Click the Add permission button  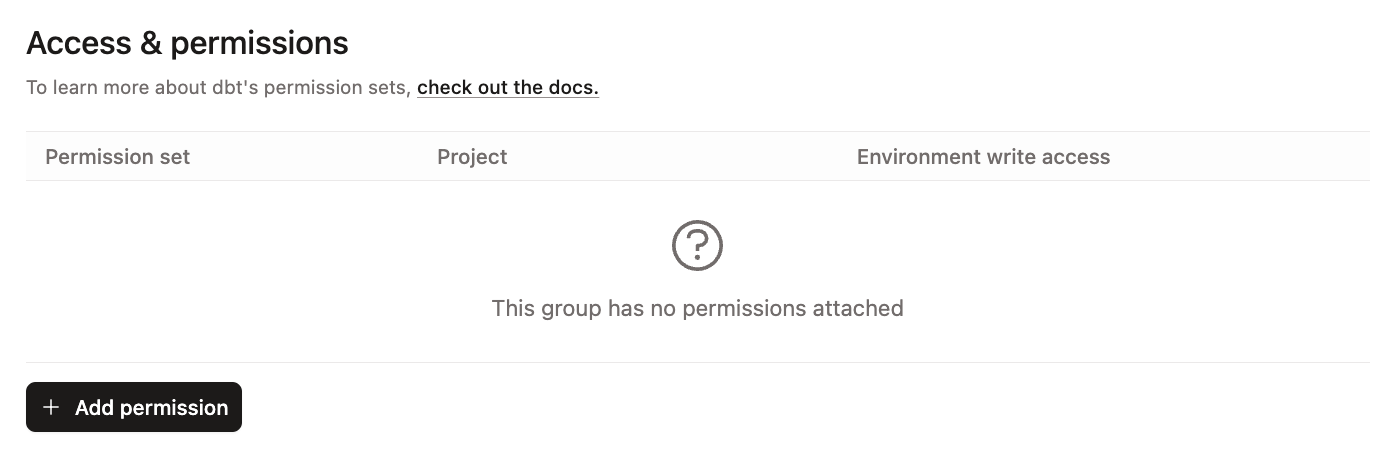134,407
